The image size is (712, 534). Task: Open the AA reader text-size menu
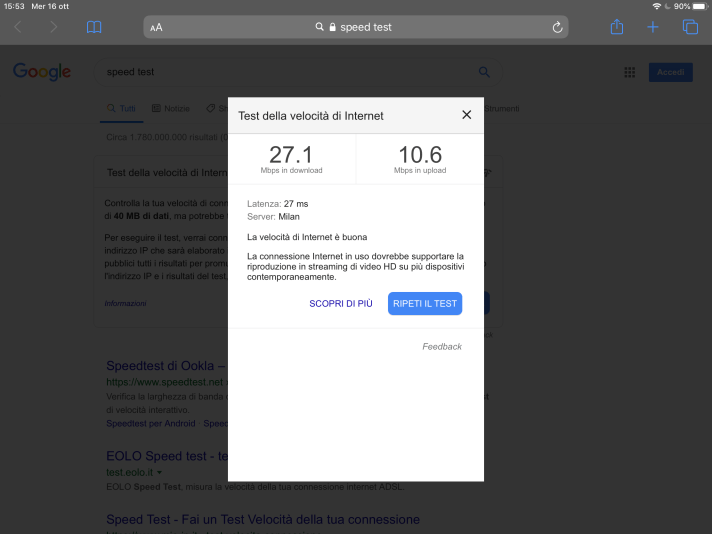tap(156, 28)
